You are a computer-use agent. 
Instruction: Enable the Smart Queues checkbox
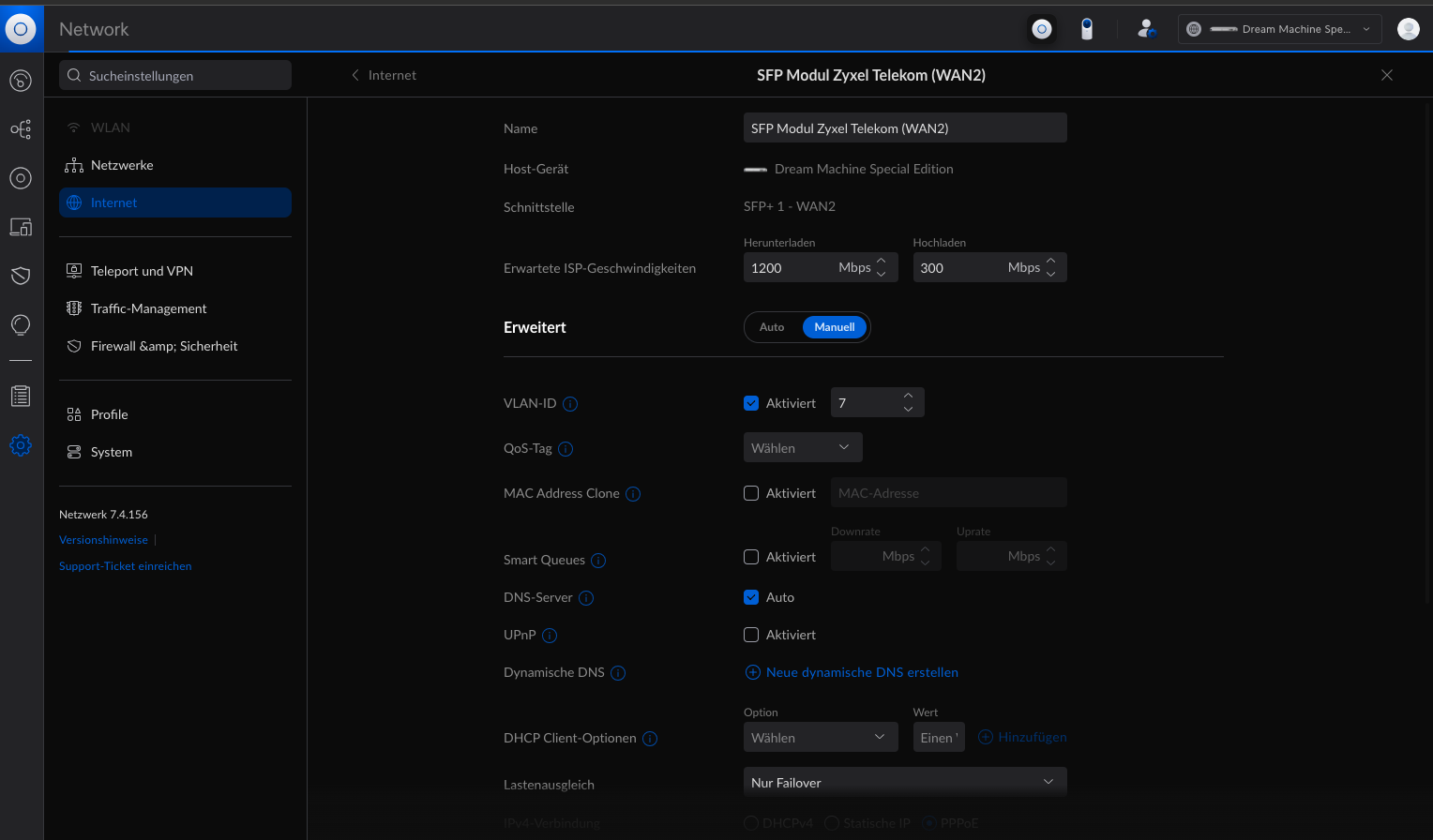(751, 557)
